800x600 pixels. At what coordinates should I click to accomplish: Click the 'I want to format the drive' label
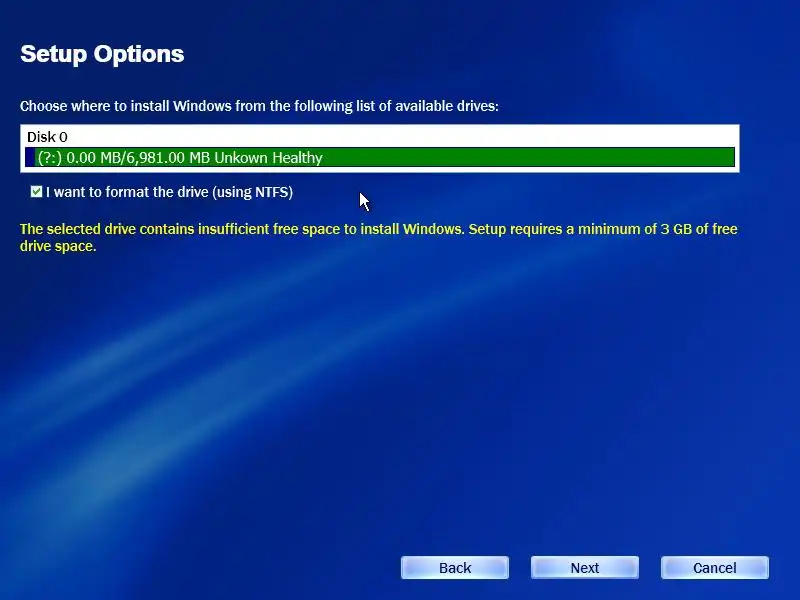(169, 192)
